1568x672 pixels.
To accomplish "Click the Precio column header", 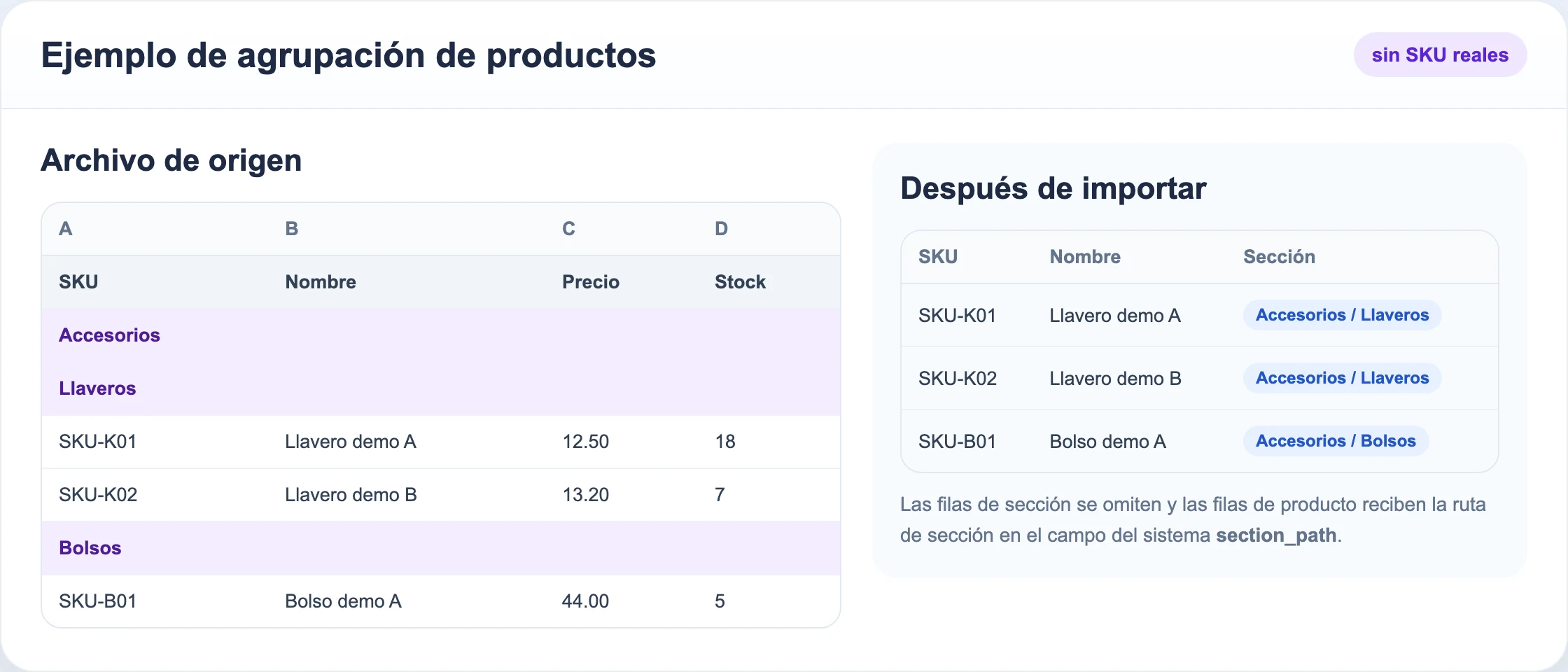I will pyautogui.click(x=591, y=282).
